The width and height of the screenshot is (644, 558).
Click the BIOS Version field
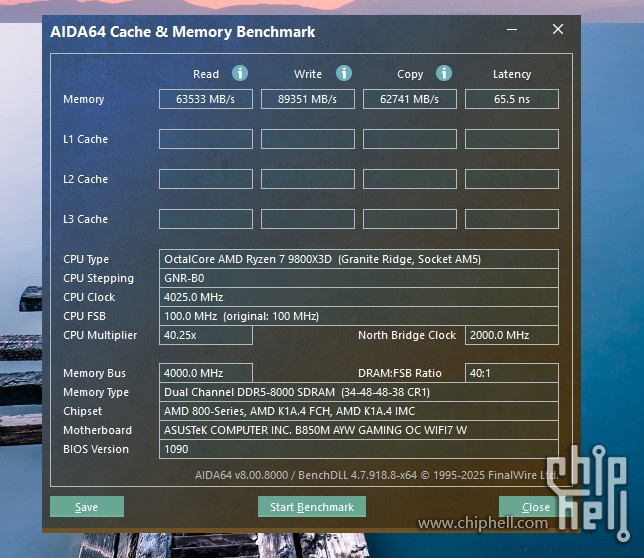point(359,449)
